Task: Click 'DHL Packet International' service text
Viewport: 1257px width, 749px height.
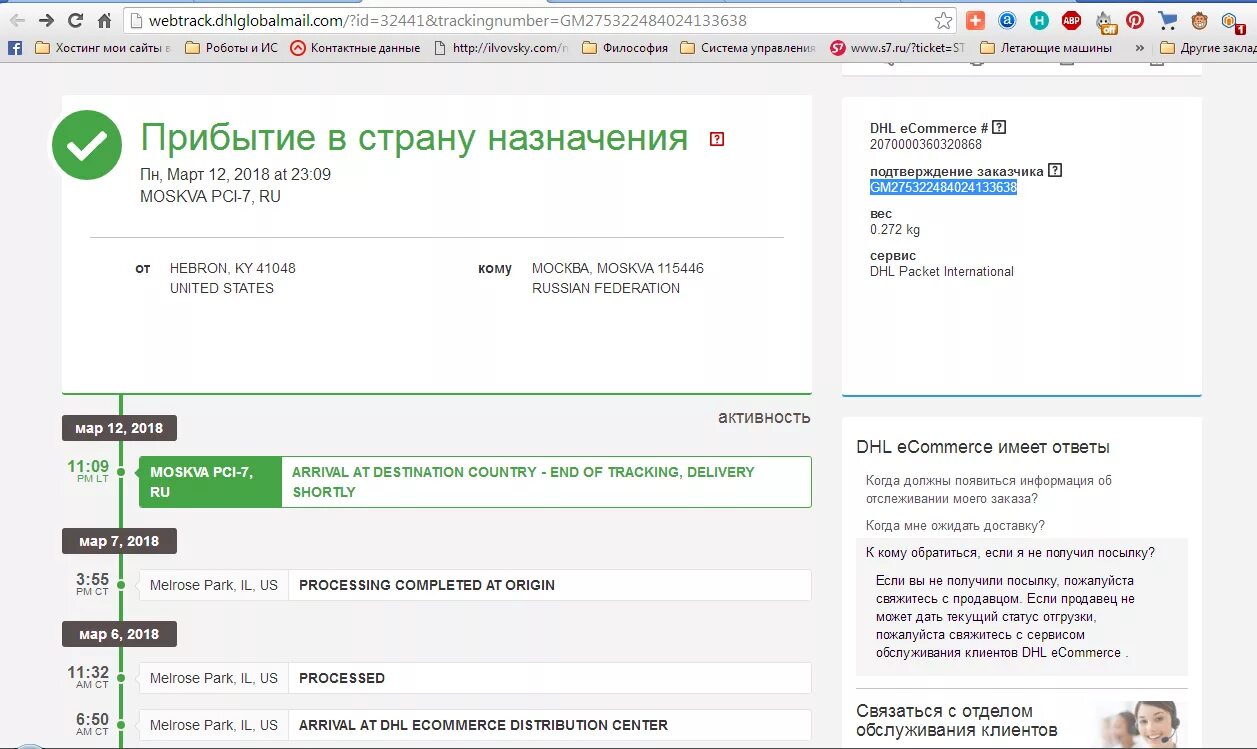Action: 942,271
